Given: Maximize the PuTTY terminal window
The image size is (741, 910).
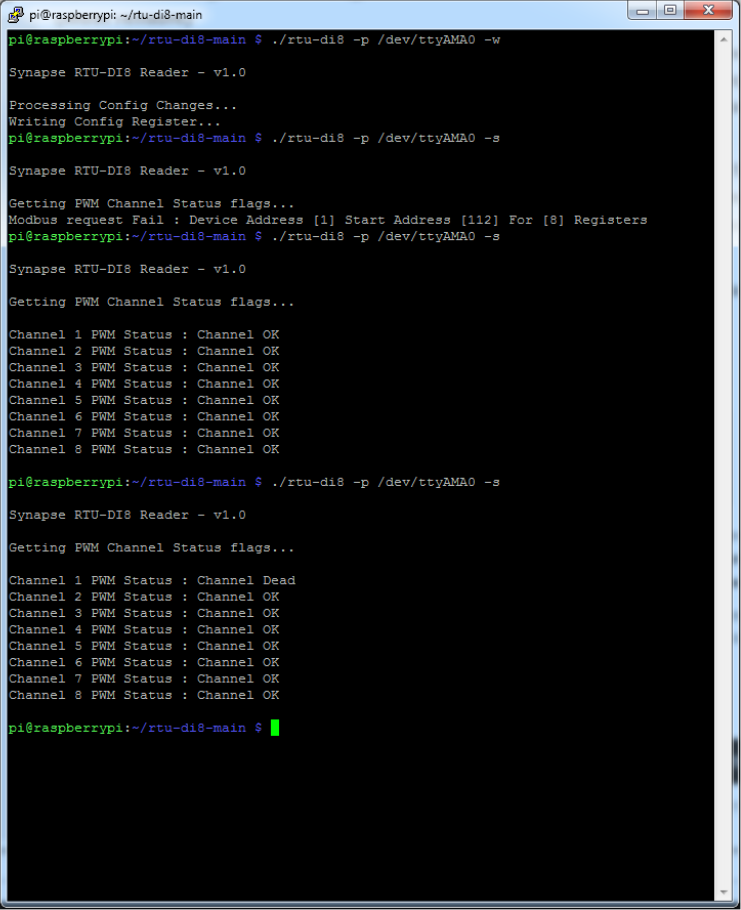Looking at the screenshot, I should pos(670,10).
